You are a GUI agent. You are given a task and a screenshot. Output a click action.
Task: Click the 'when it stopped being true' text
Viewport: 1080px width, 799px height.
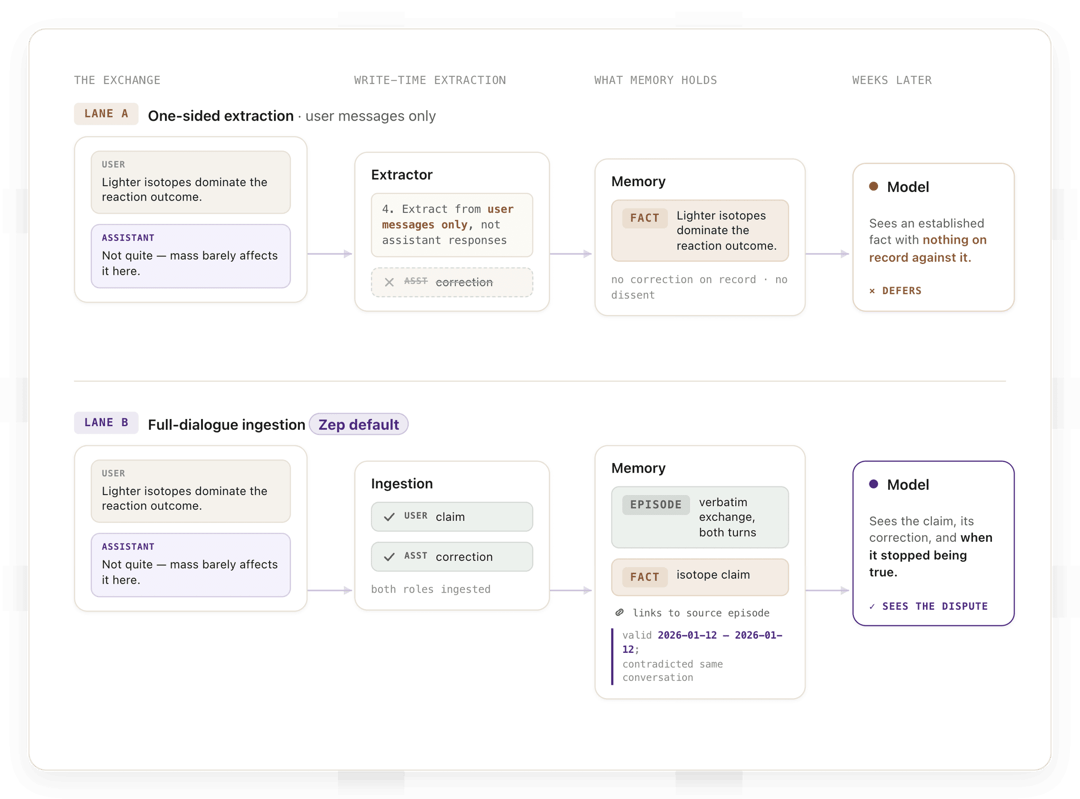(931, 554)
